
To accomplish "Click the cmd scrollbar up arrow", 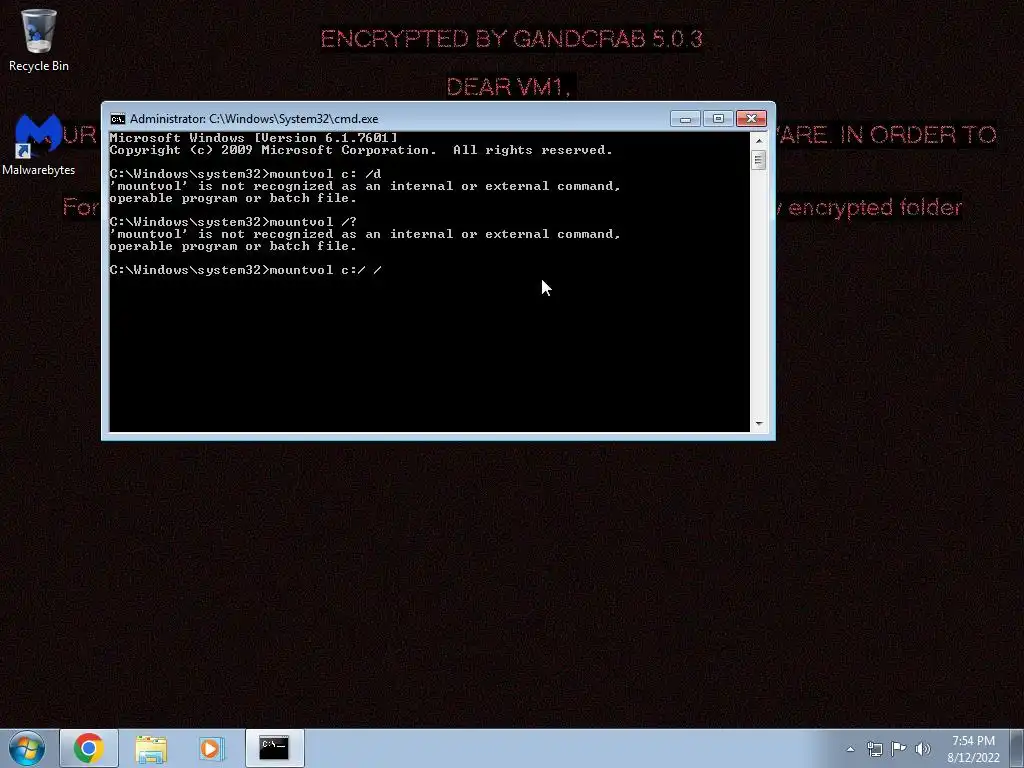I will click(x=758, y=140).
